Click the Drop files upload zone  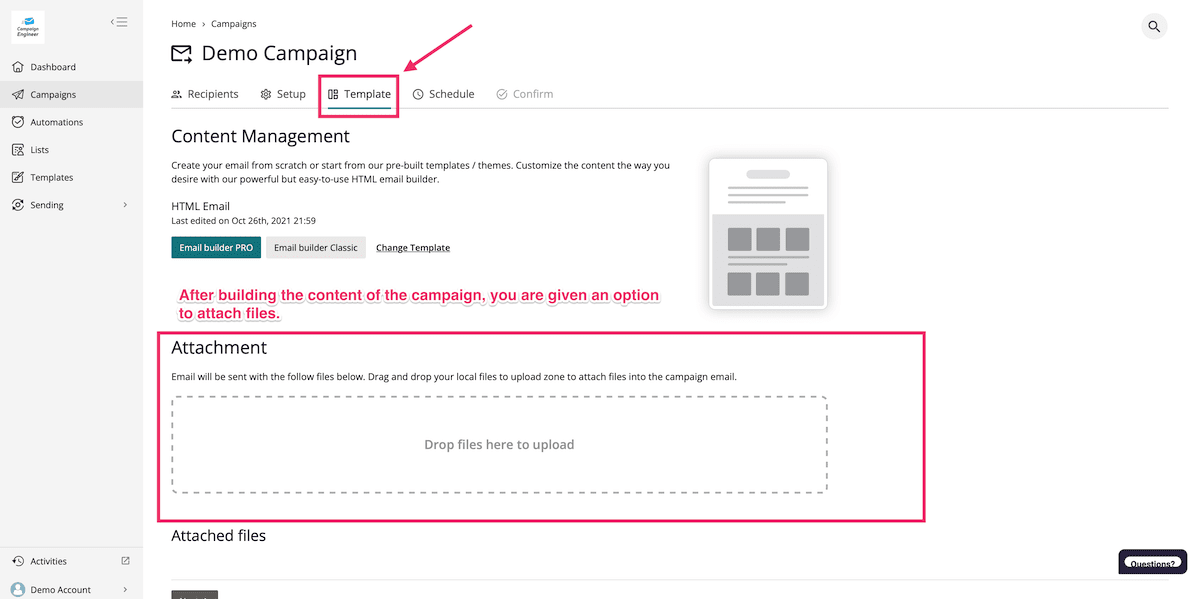[499, 445]
